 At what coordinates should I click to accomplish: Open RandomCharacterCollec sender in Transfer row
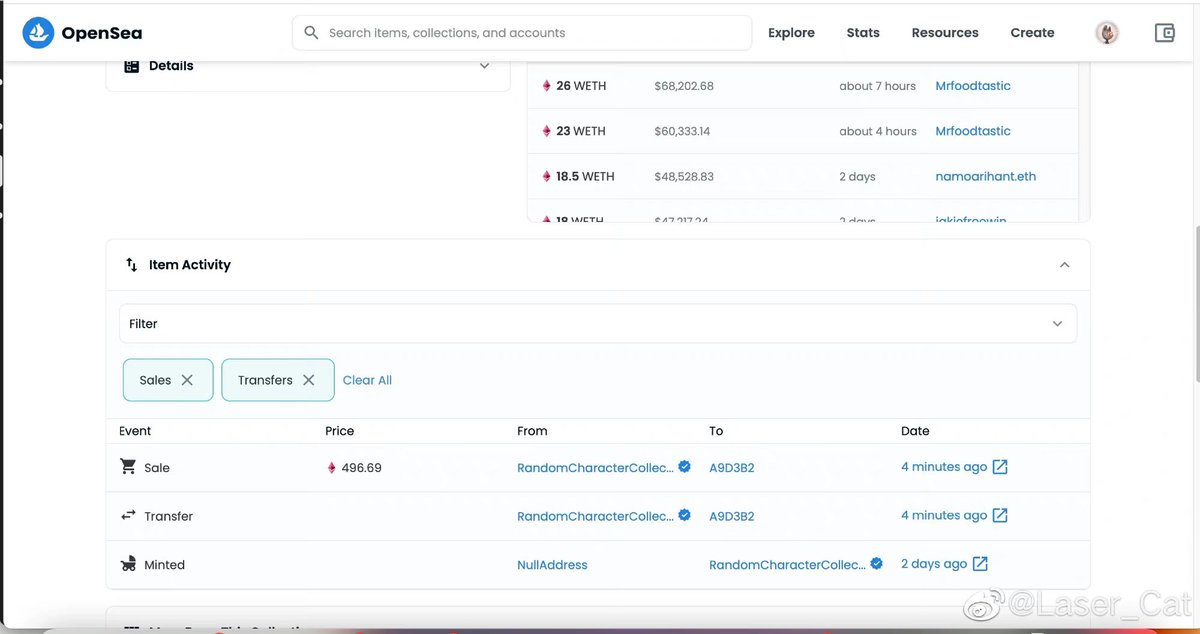click(x=595, y=517)
